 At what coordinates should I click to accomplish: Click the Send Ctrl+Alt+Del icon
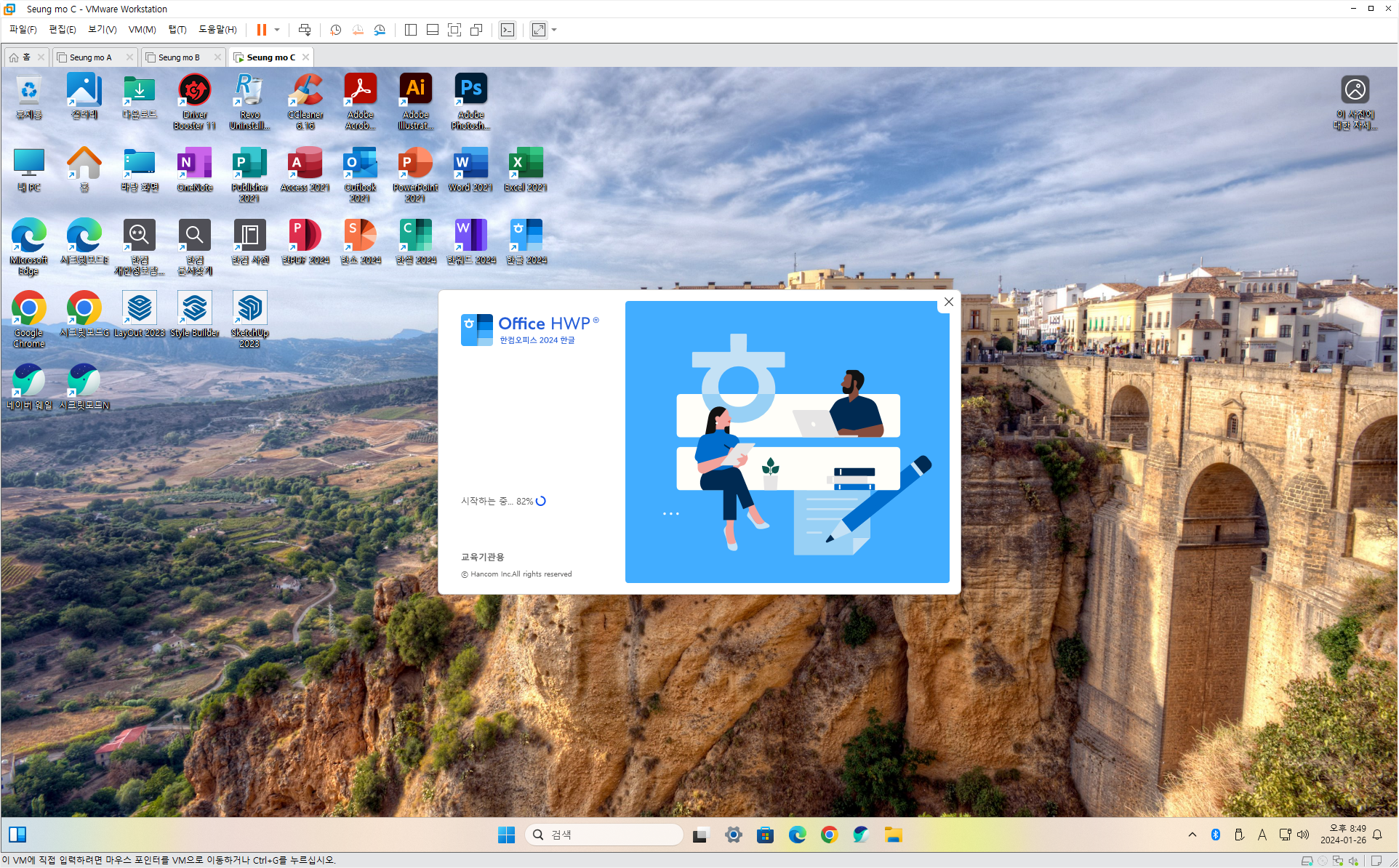tap(305, 30)
